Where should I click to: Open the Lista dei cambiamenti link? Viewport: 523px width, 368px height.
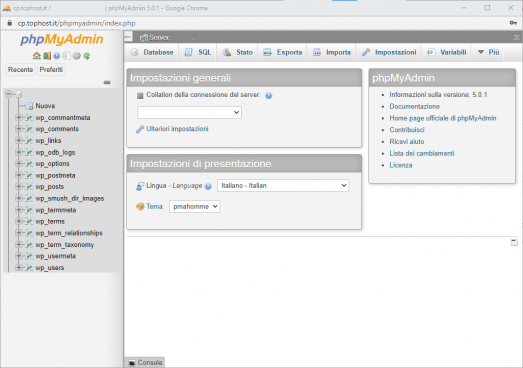click(x=422, y=153)
